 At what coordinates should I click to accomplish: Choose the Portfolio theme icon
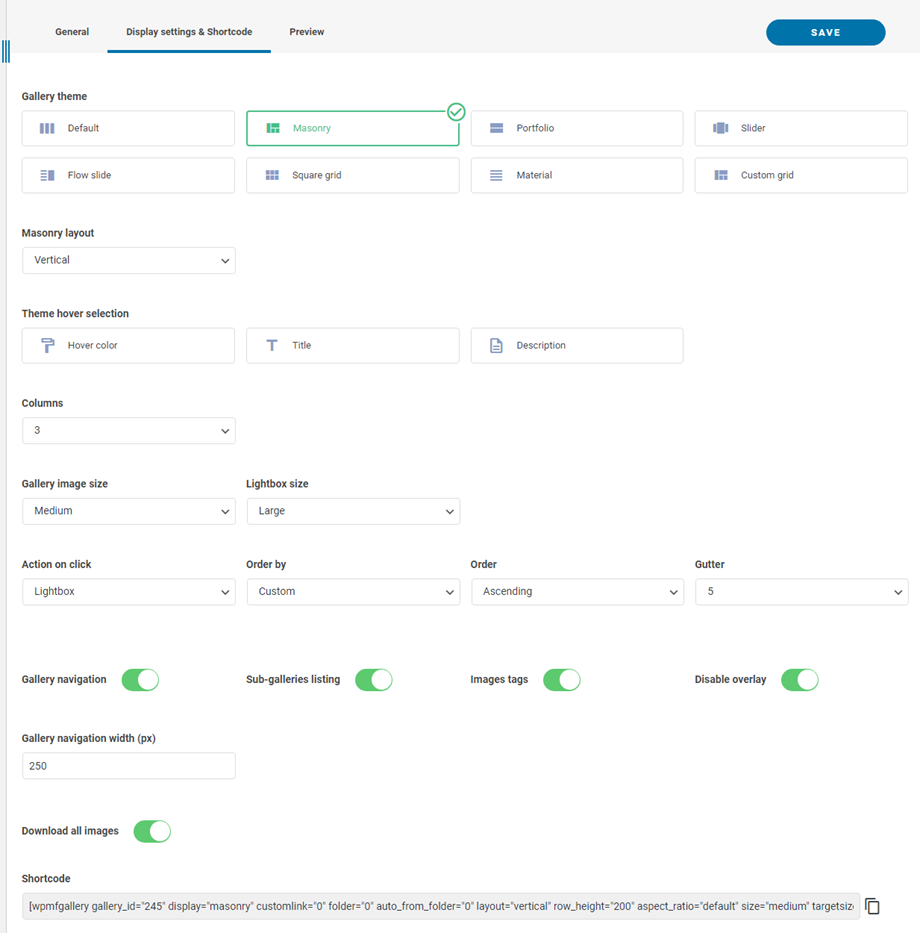pos(496,128)
